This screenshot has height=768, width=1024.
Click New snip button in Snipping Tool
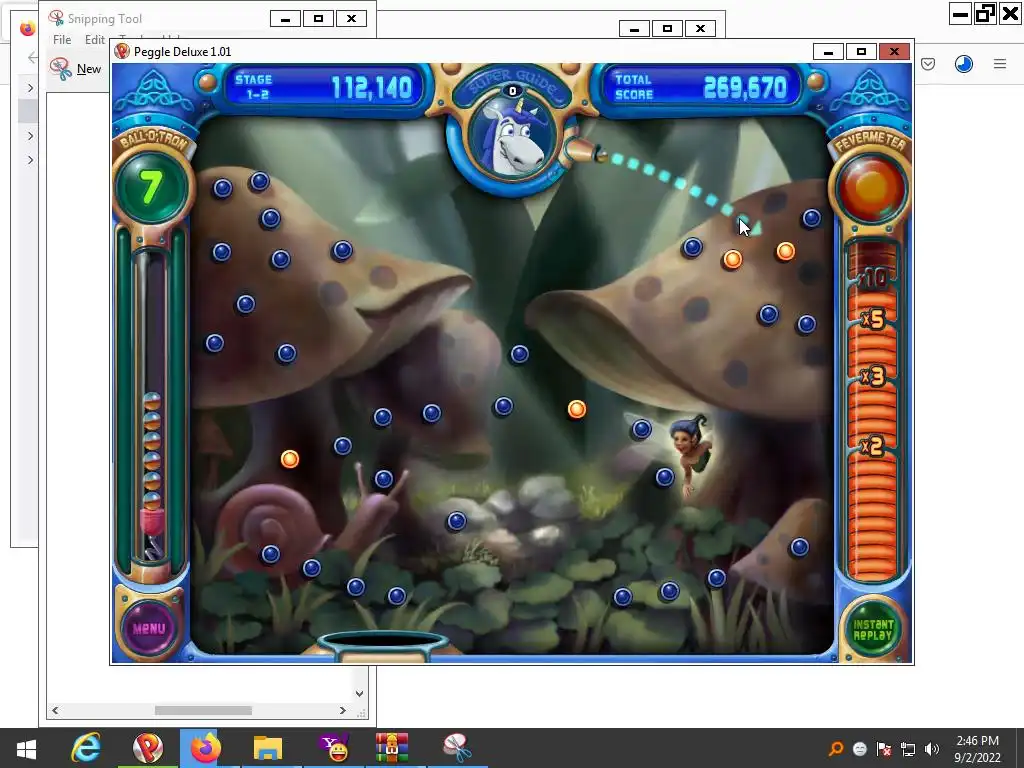(76, 69)
